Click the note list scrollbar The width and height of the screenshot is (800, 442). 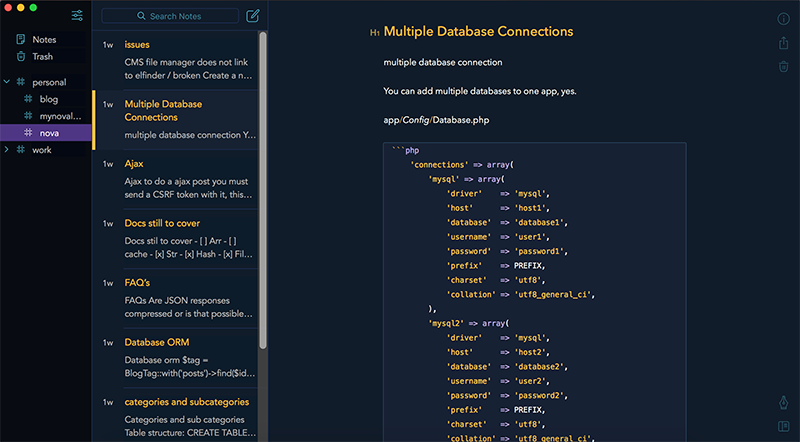(263, 190)
